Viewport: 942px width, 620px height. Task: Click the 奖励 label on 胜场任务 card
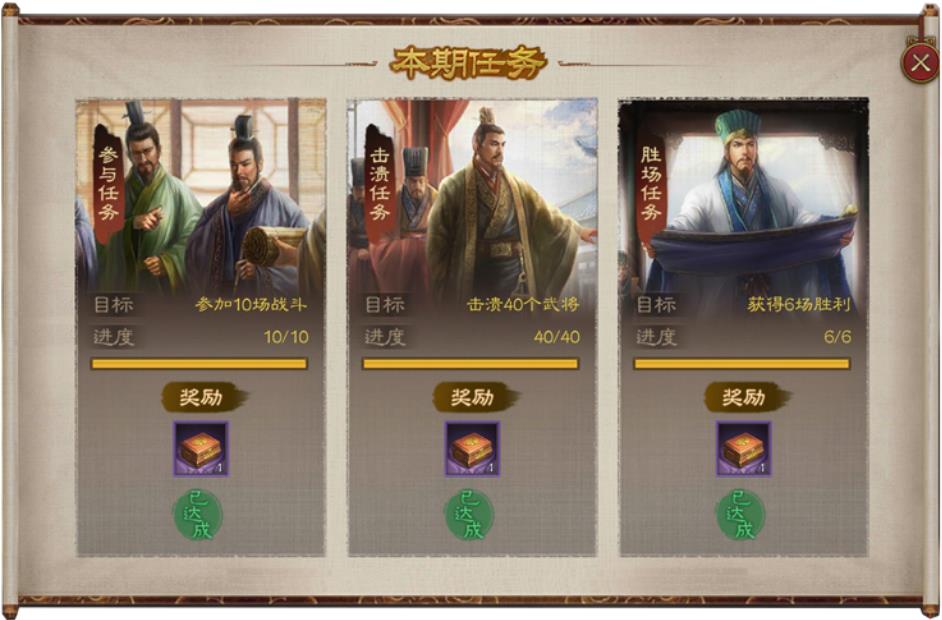[746, 397]
